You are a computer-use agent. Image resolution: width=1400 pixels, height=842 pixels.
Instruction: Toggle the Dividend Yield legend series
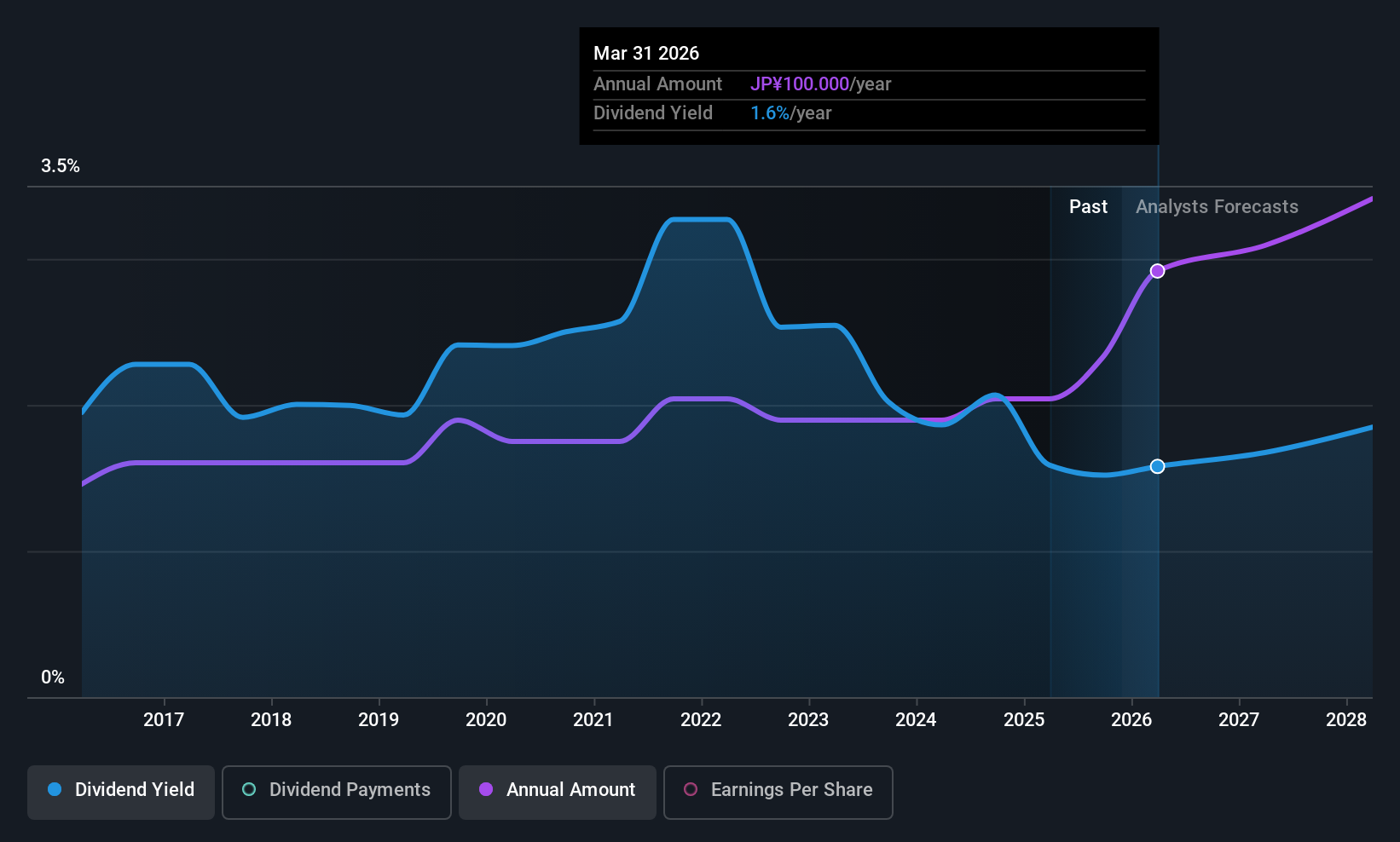click(121, 792)
